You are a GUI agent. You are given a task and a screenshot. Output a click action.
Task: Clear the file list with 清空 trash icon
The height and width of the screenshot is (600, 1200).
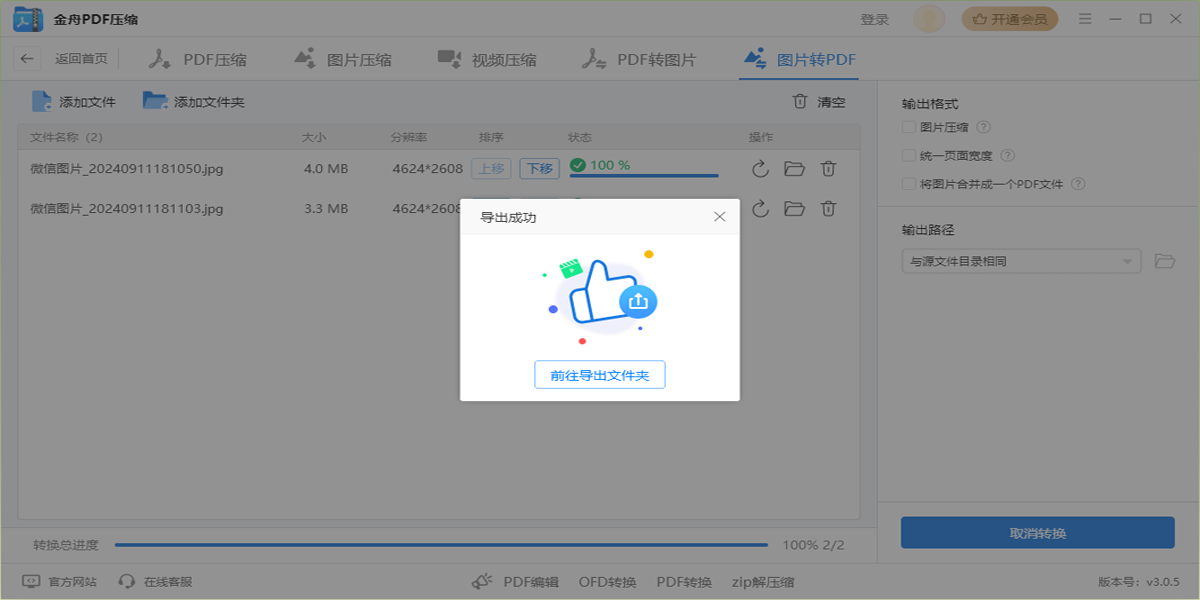[798, 100]
